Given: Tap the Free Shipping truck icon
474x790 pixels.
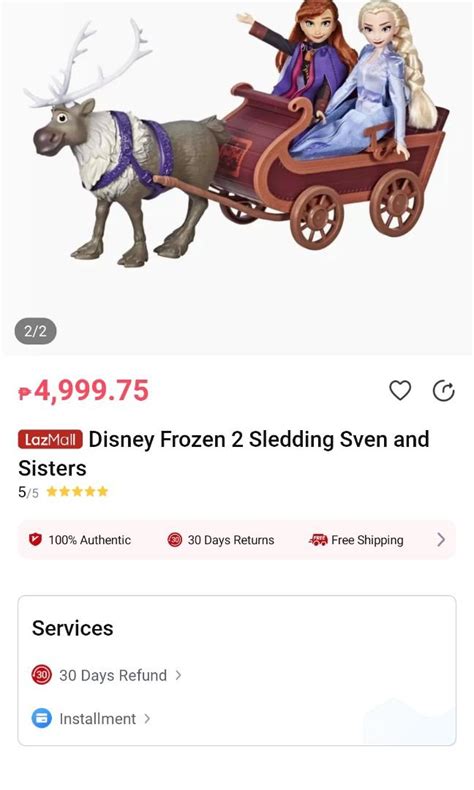Looking at the screenshot, I should pos(318,540).
